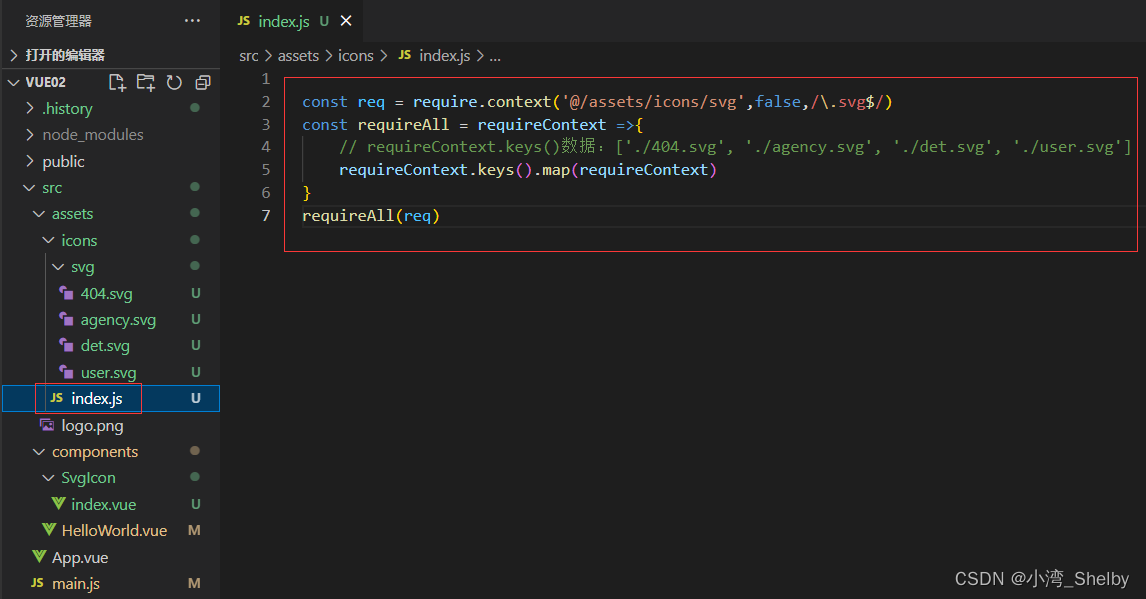Click the JS icon beside main.js

click(x=38, y=583)
